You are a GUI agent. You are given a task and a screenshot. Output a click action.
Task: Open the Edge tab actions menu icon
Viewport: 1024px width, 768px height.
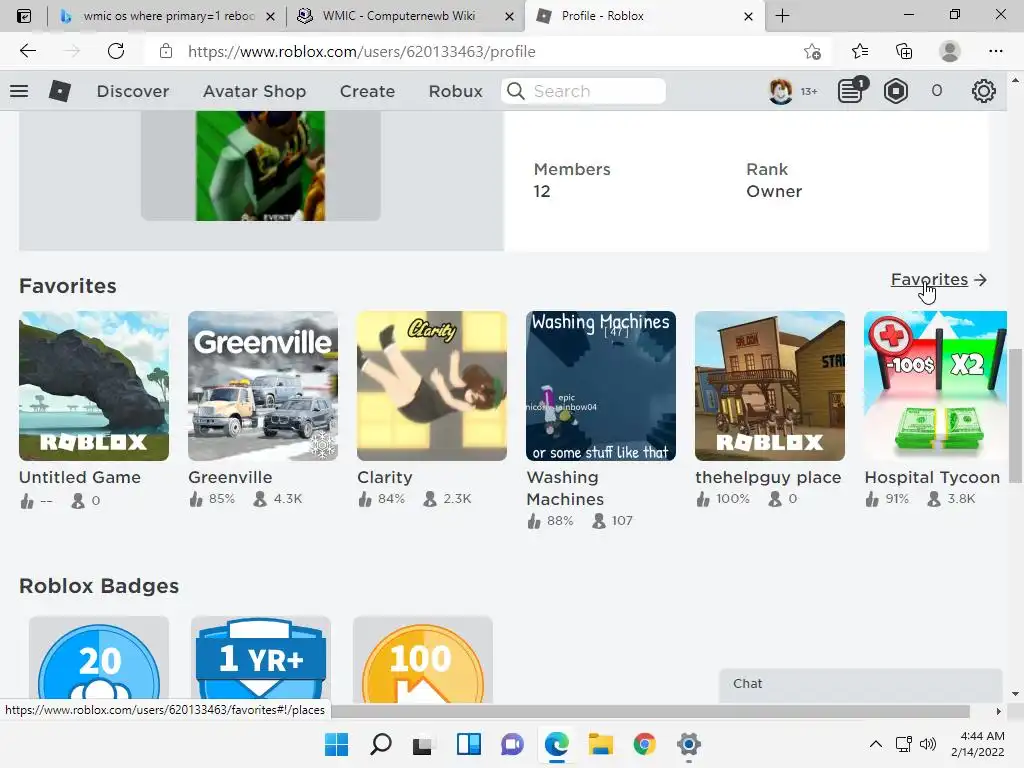point(24,16)
